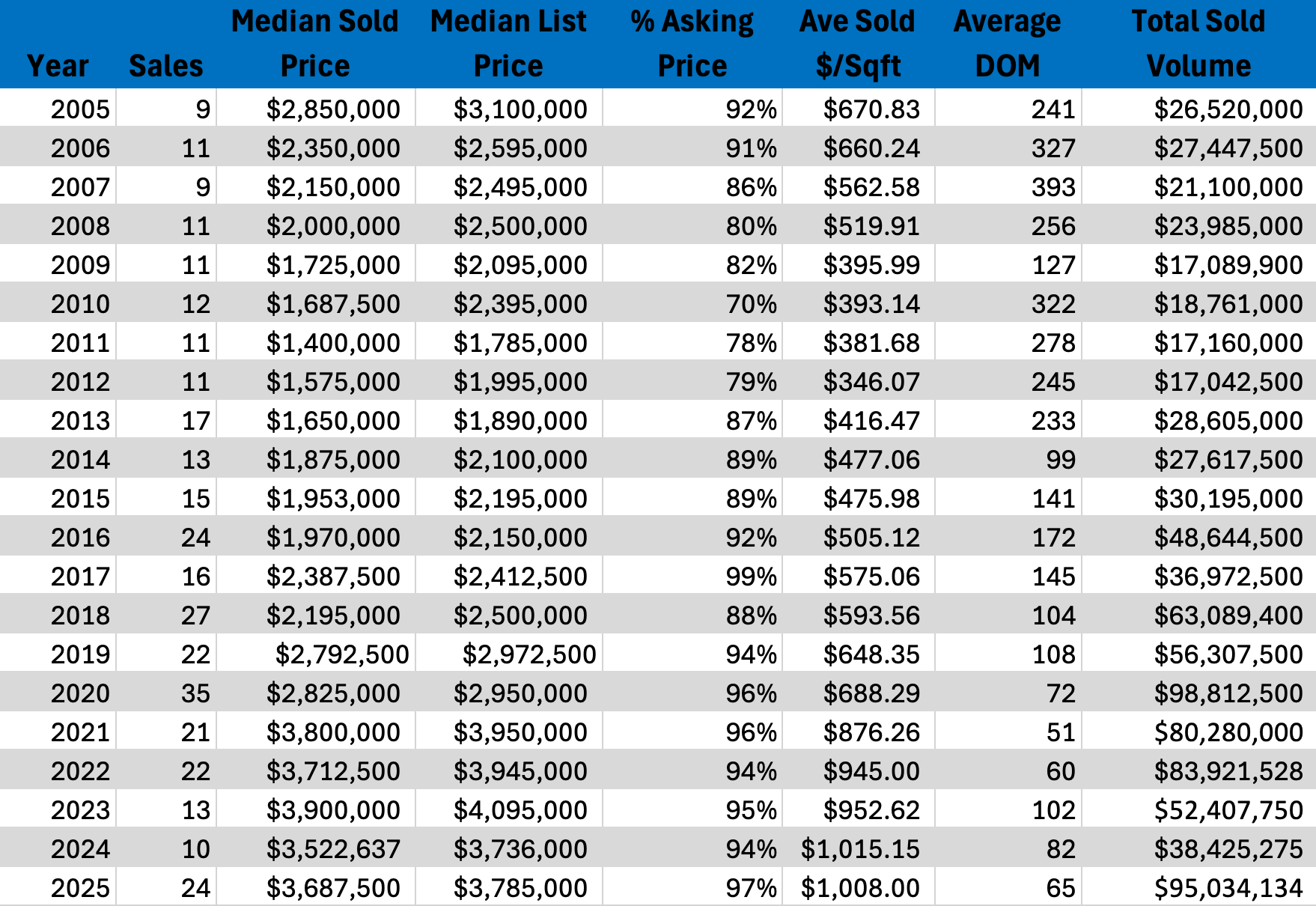Click the Year column header
This screenshot has width=1316, height=906.
58,66
